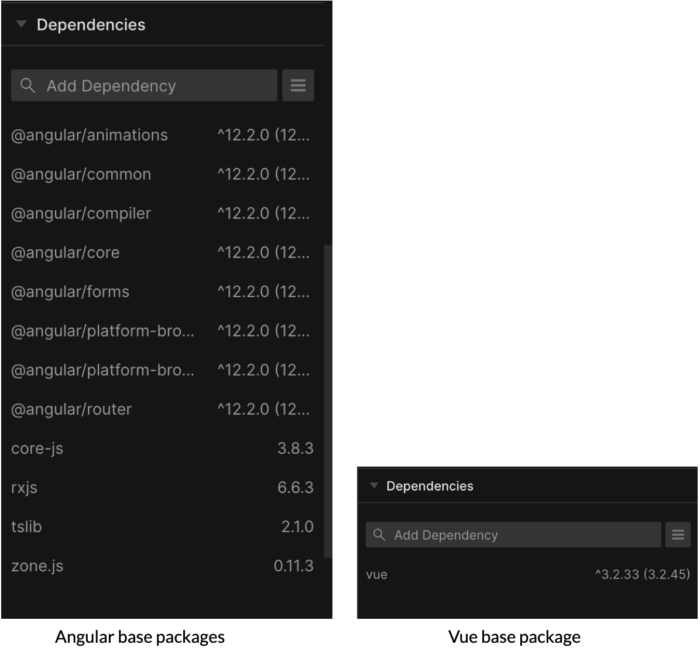Collapse the Angular Dependencies panel triangle

(x=21, y=25)
